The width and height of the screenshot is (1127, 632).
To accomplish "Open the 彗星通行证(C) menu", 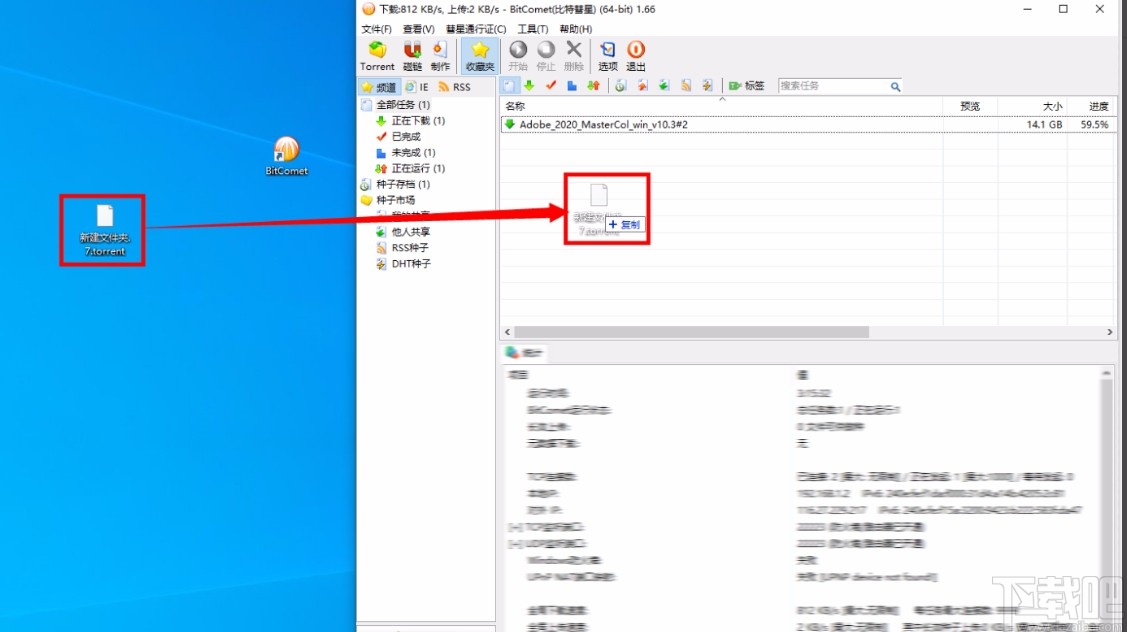I will click(x=476, y=29).
